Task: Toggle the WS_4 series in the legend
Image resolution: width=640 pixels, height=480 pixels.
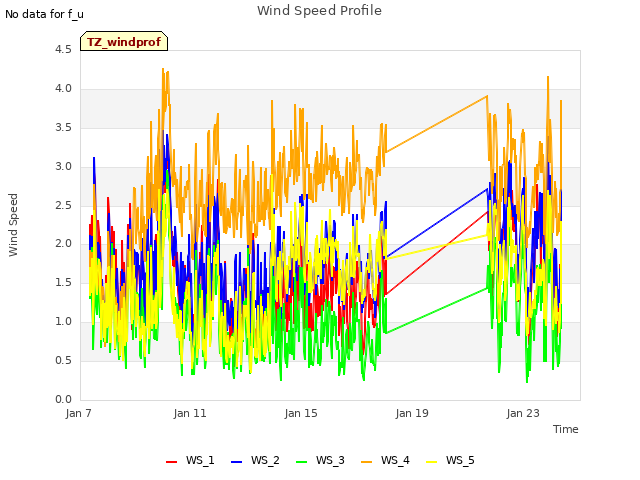Action: point(385,460)
